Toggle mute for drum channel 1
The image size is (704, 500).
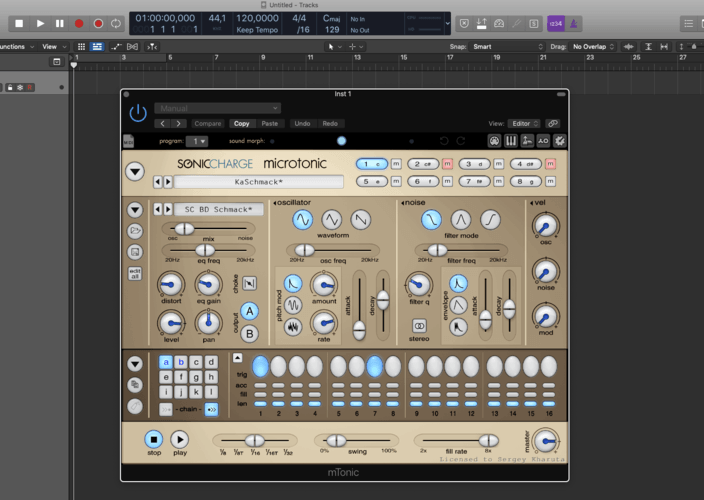pyautogui.click(x=396, y=164)
